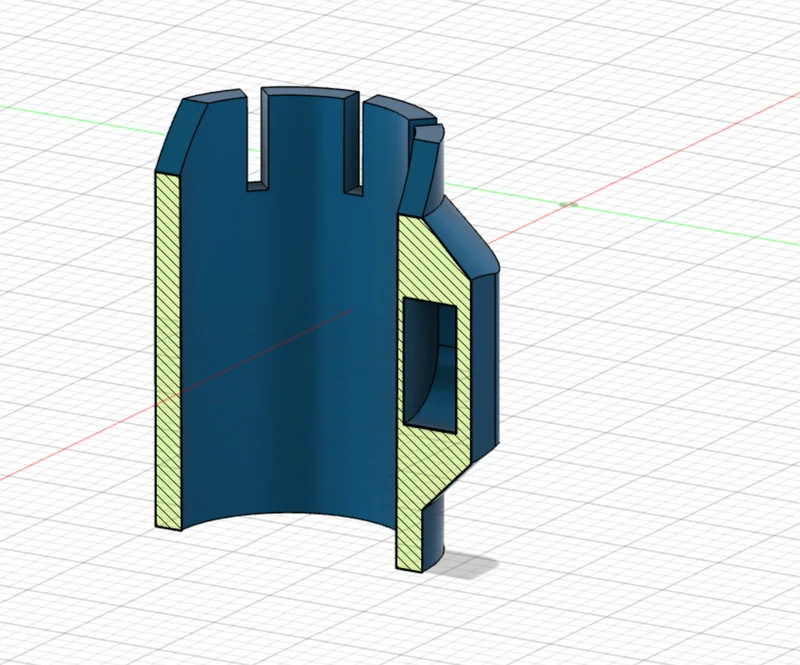Pick the rectangular pocket in the right wall
Screen dimensions: 800x665
pos(430,366)
